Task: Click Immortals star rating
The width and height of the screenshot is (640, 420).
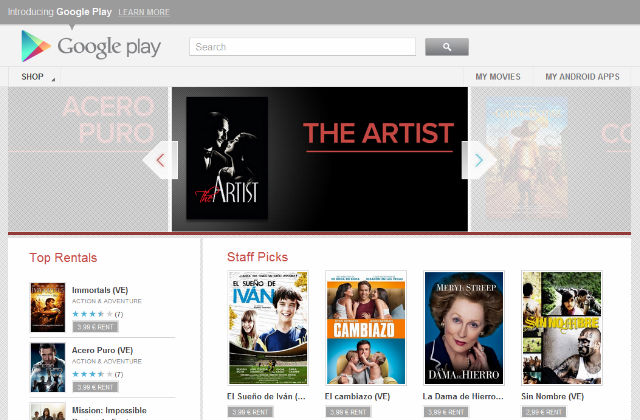Action: click(x=92, y=314)
